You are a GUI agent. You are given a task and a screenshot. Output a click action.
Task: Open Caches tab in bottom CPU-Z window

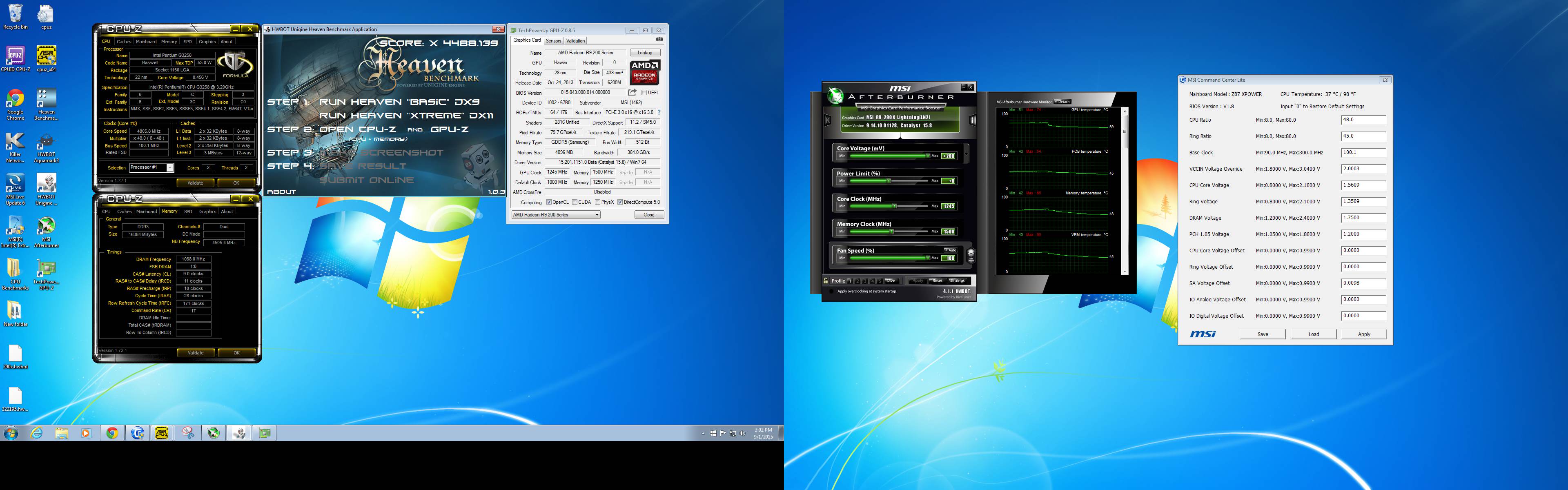click(124, 211)
